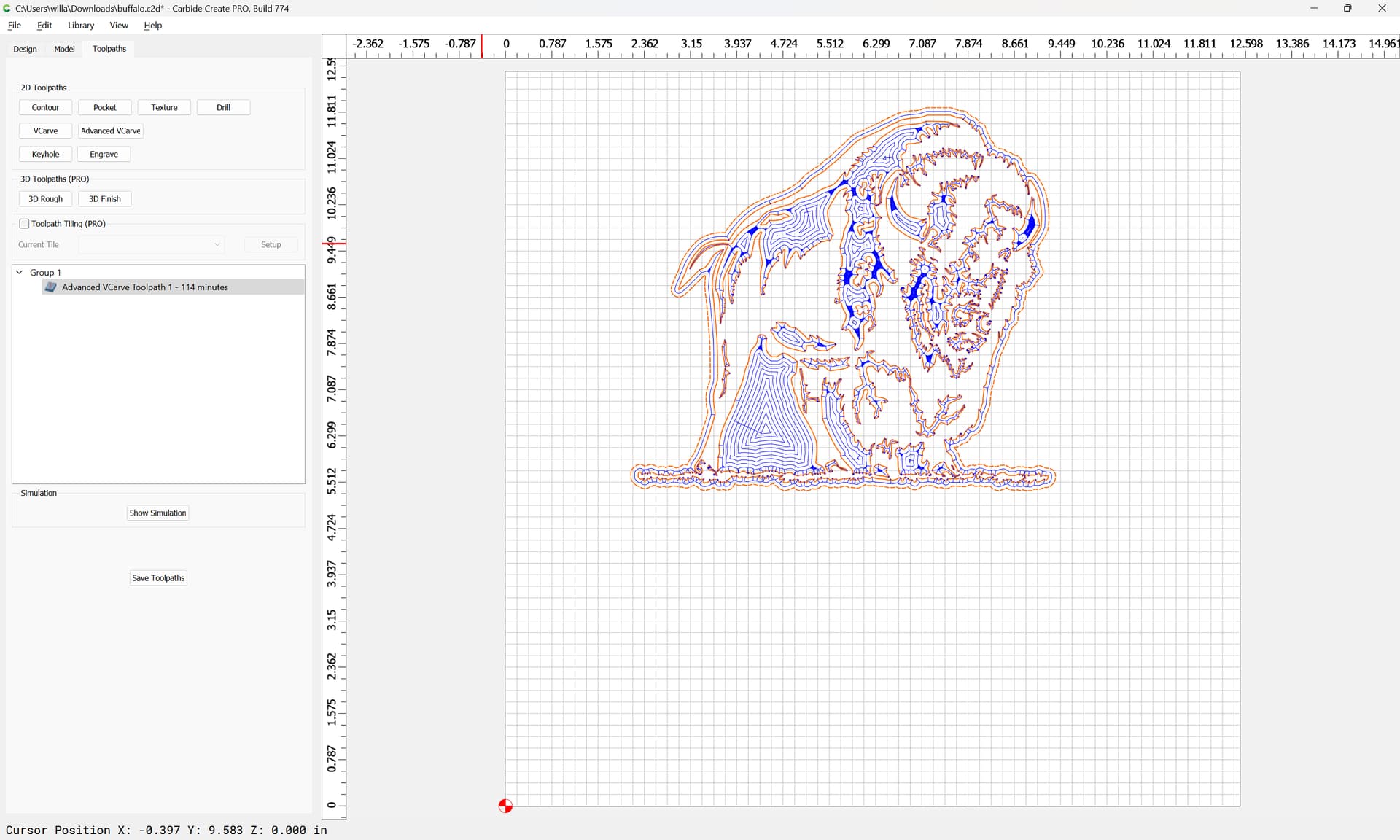Image resolution: width=1400 pixels, height=840 pixels.
Task: Click the 3D Rough button
Action: (x=45, y=198)
